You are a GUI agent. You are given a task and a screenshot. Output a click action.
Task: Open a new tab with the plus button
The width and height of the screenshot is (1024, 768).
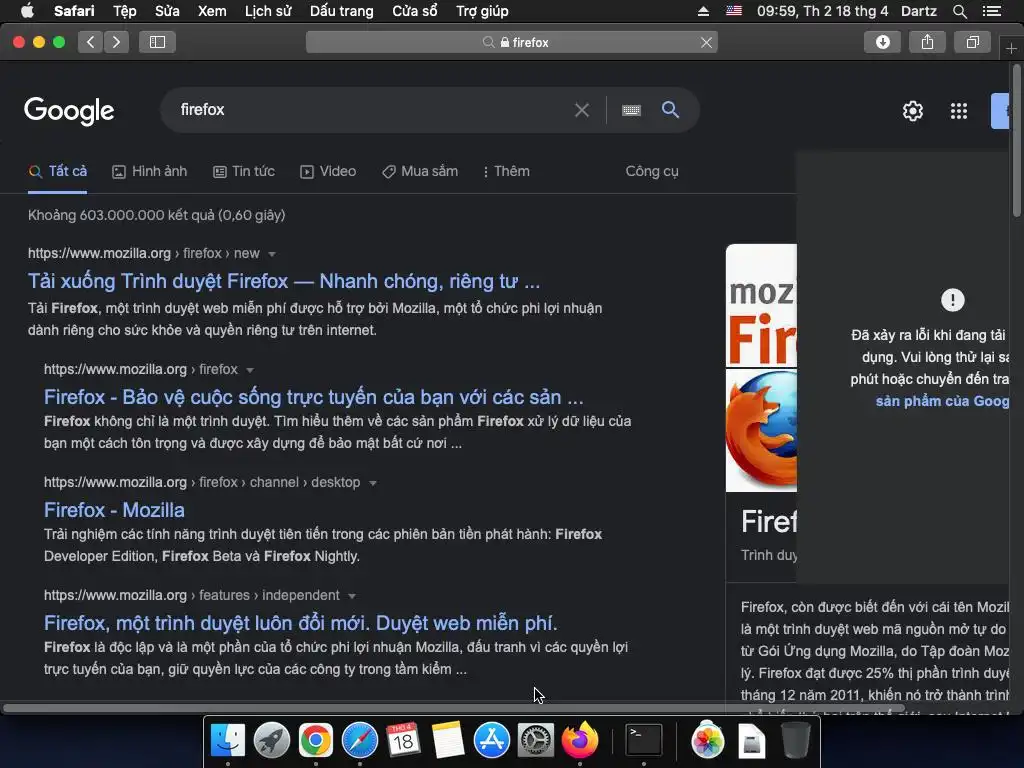click(1011, 49)
